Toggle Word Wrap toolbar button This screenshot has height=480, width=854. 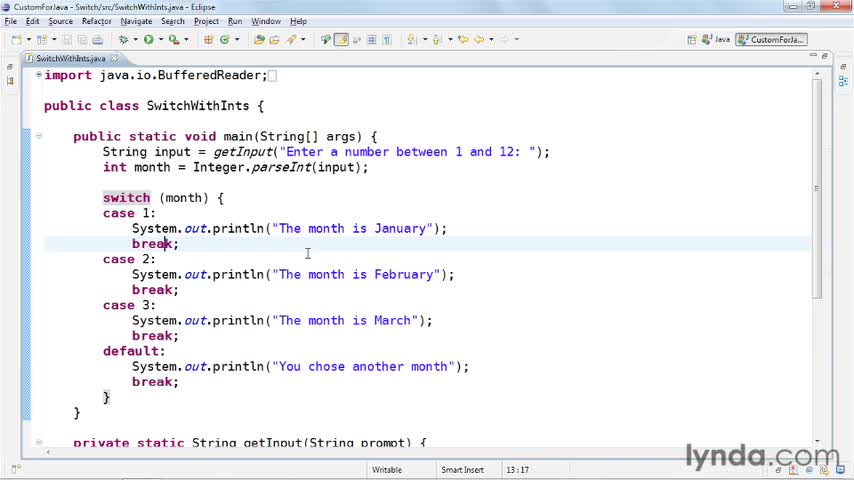point(357,40)
